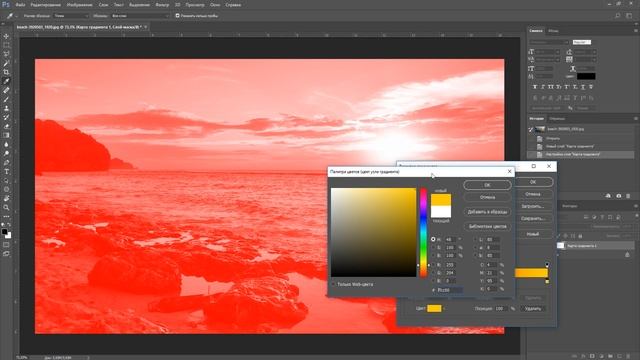
Task: Create new document from state icon in History
Action: [x=608, y=196]
